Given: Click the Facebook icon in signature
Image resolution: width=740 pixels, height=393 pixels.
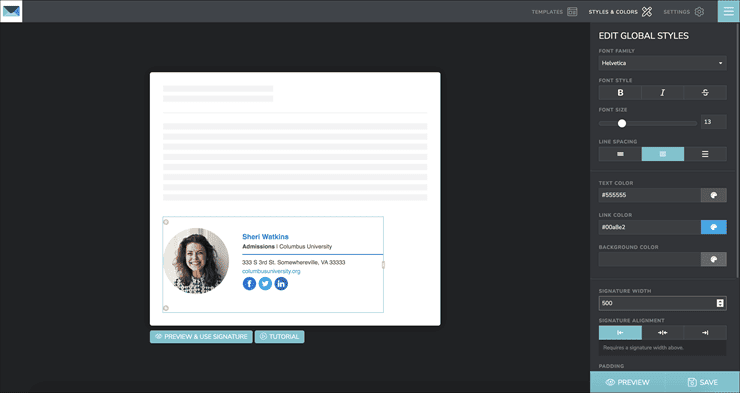Looking at the screenshot, I should [249, 284].
